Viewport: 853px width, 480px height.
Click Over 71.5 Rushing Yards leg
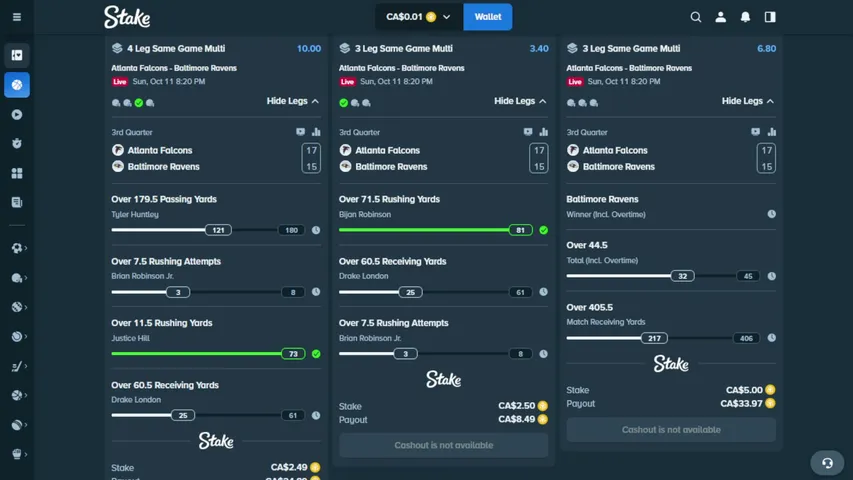(389, 199)
